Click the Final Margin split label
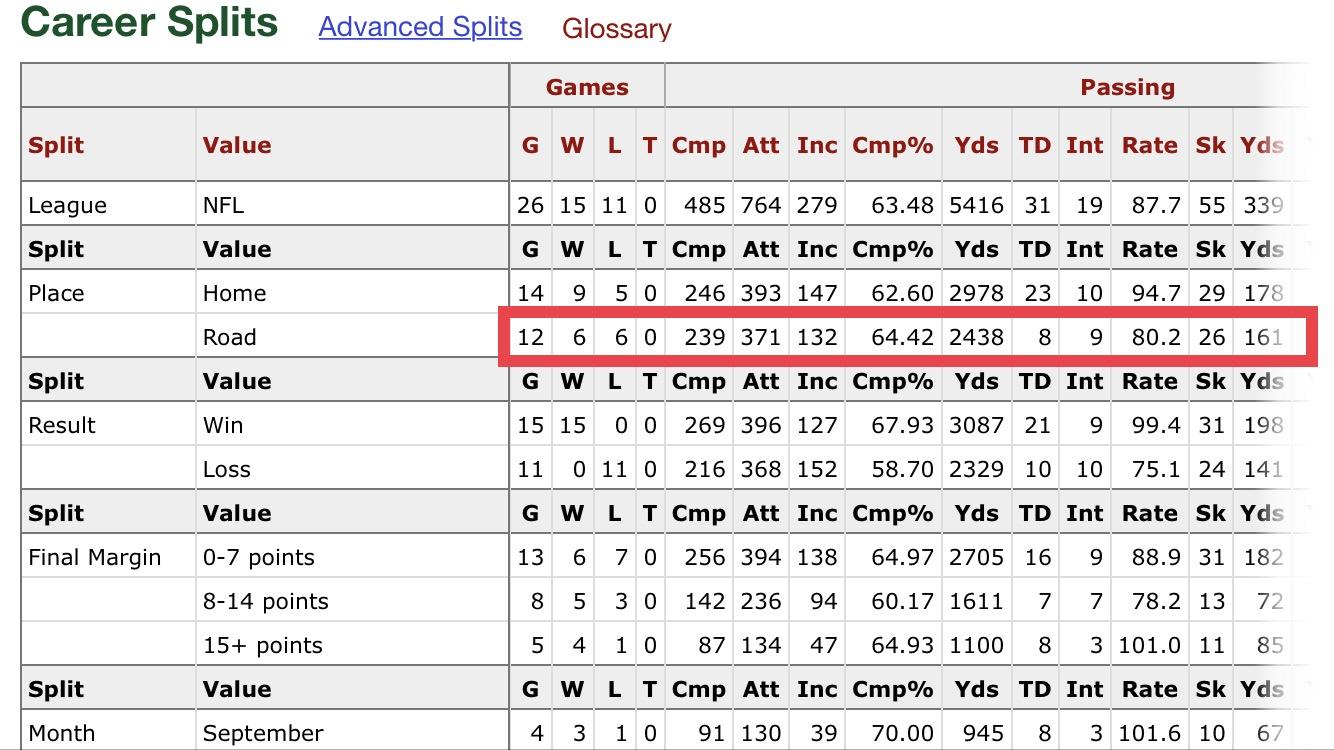Viewport: 1334px width, 750px height. [95, 557]
